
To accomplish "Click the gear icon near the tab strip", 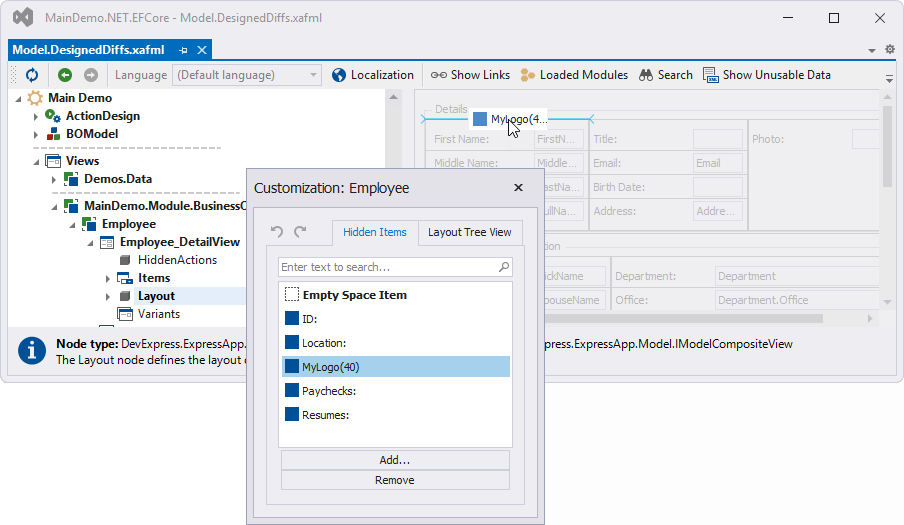I will (890, 49).
